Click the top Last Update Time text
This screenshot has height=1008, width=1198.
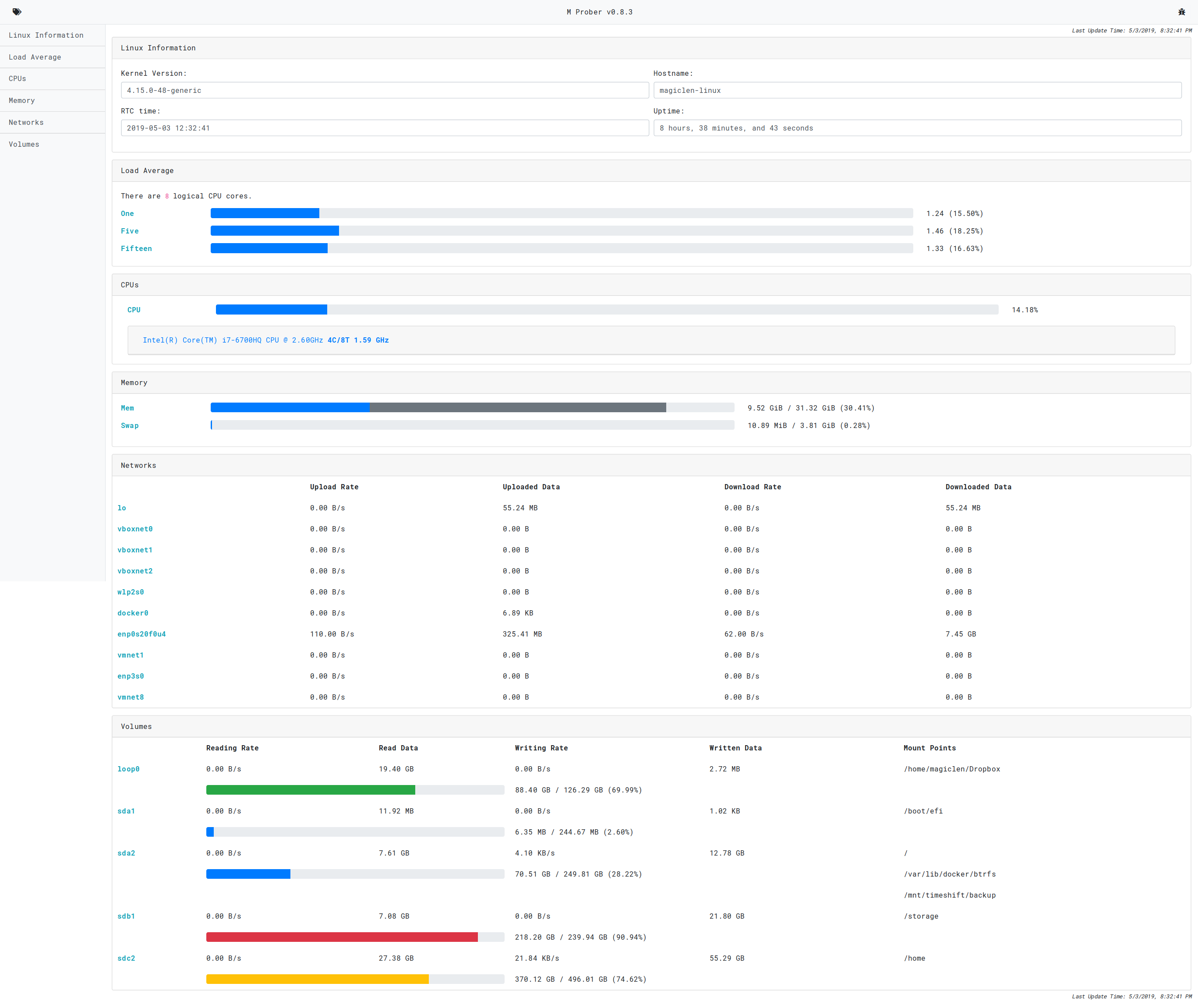point(1132,31)
